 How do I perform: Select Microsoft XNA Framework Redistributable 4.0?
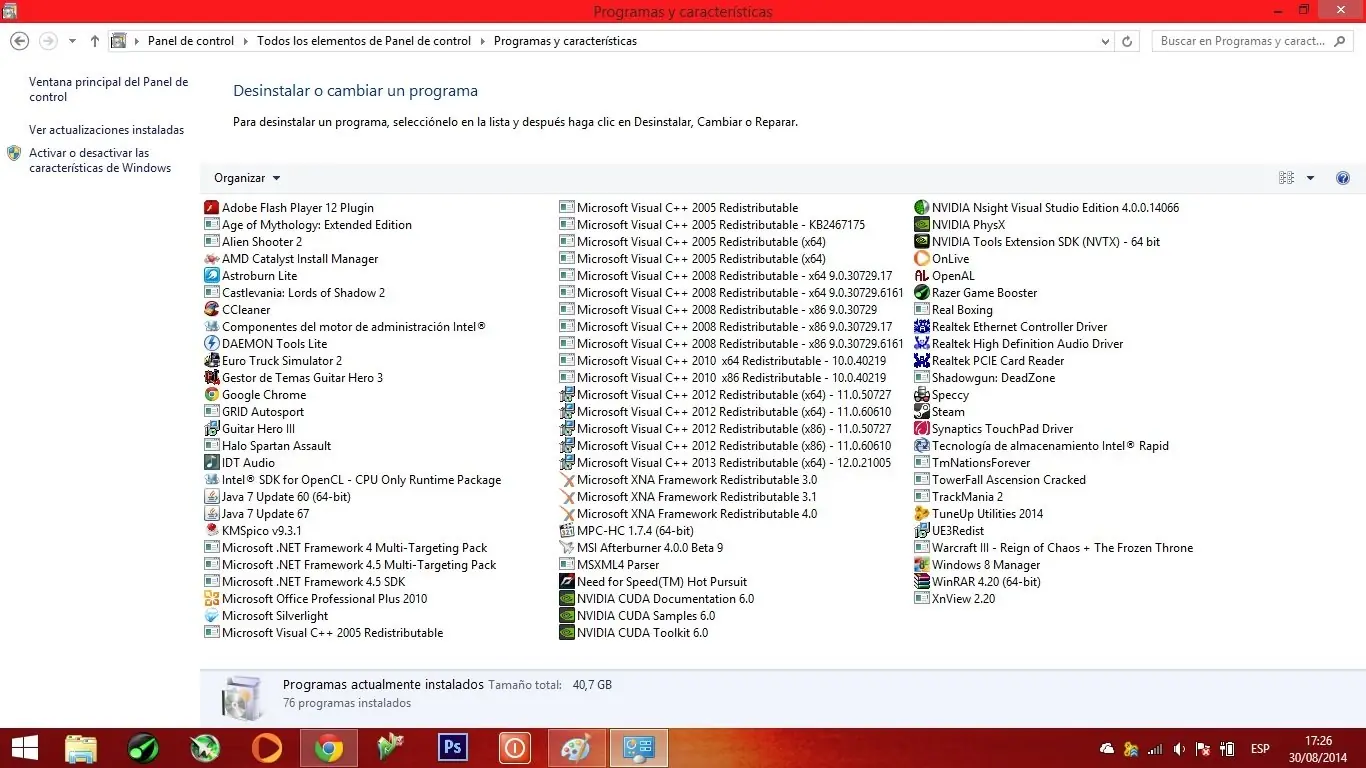tap(688, 514)
